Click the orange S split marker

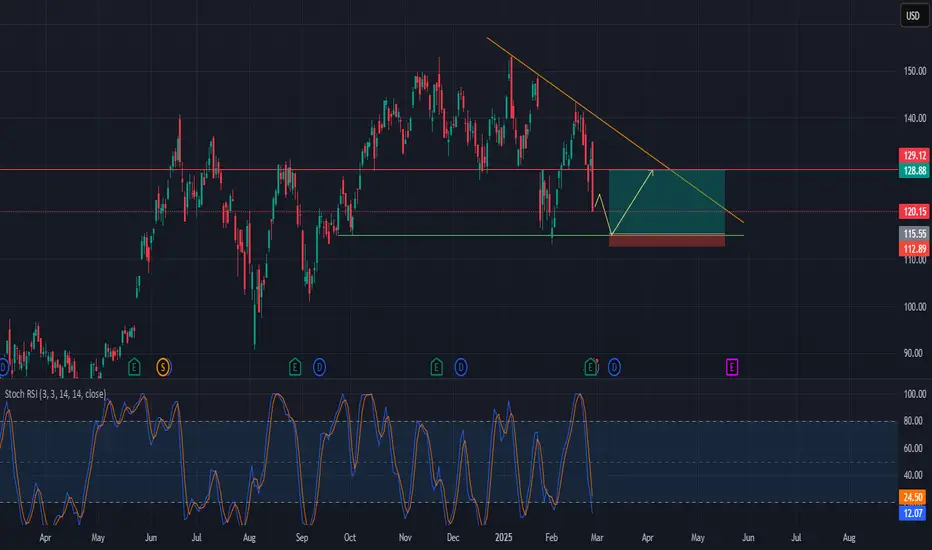(x=163, y=367)
